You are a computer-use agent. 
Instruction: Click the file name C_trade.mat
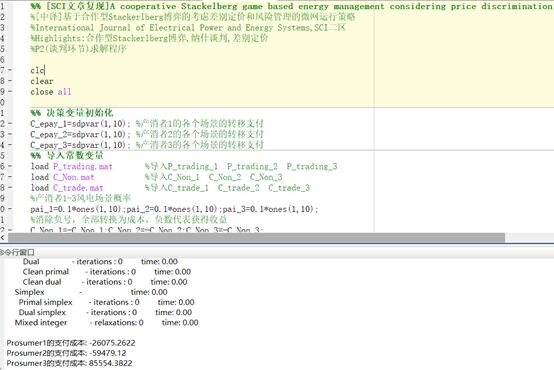tap(78, 188)
